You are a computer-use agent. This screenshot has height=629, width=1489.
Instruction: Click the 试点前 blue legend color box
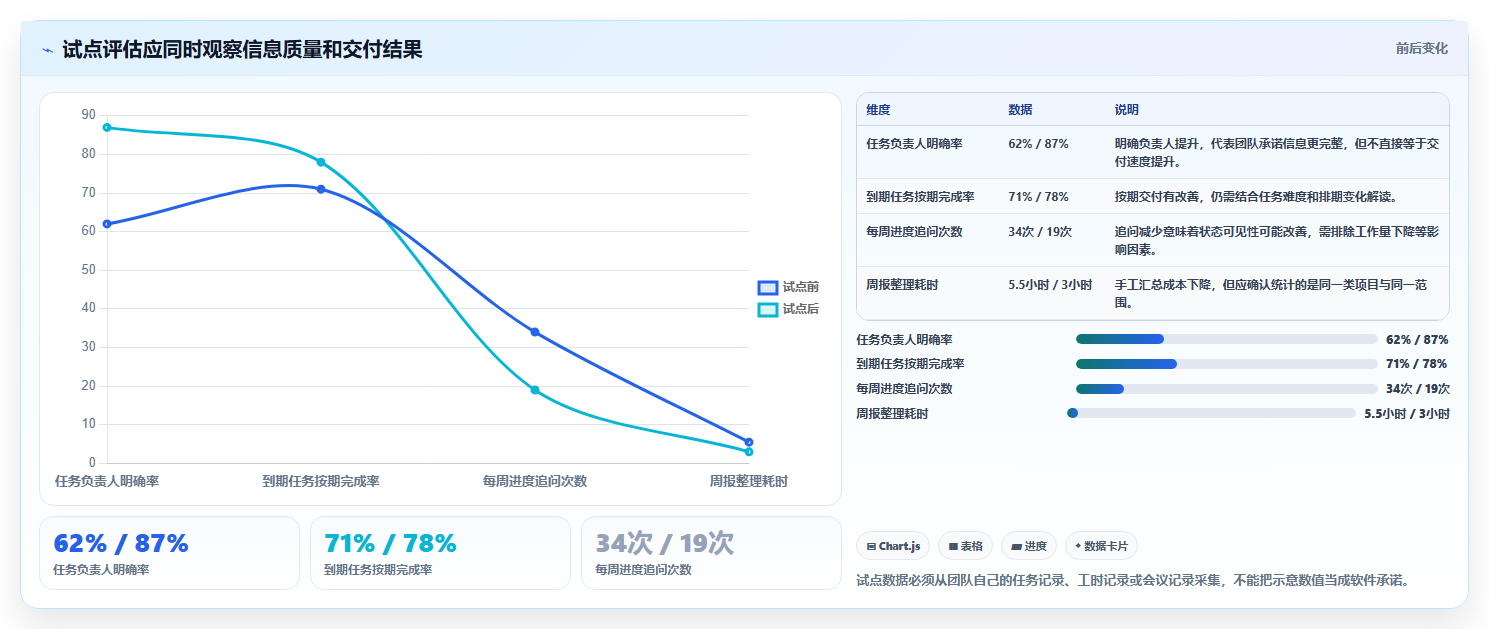click(768, 287)
